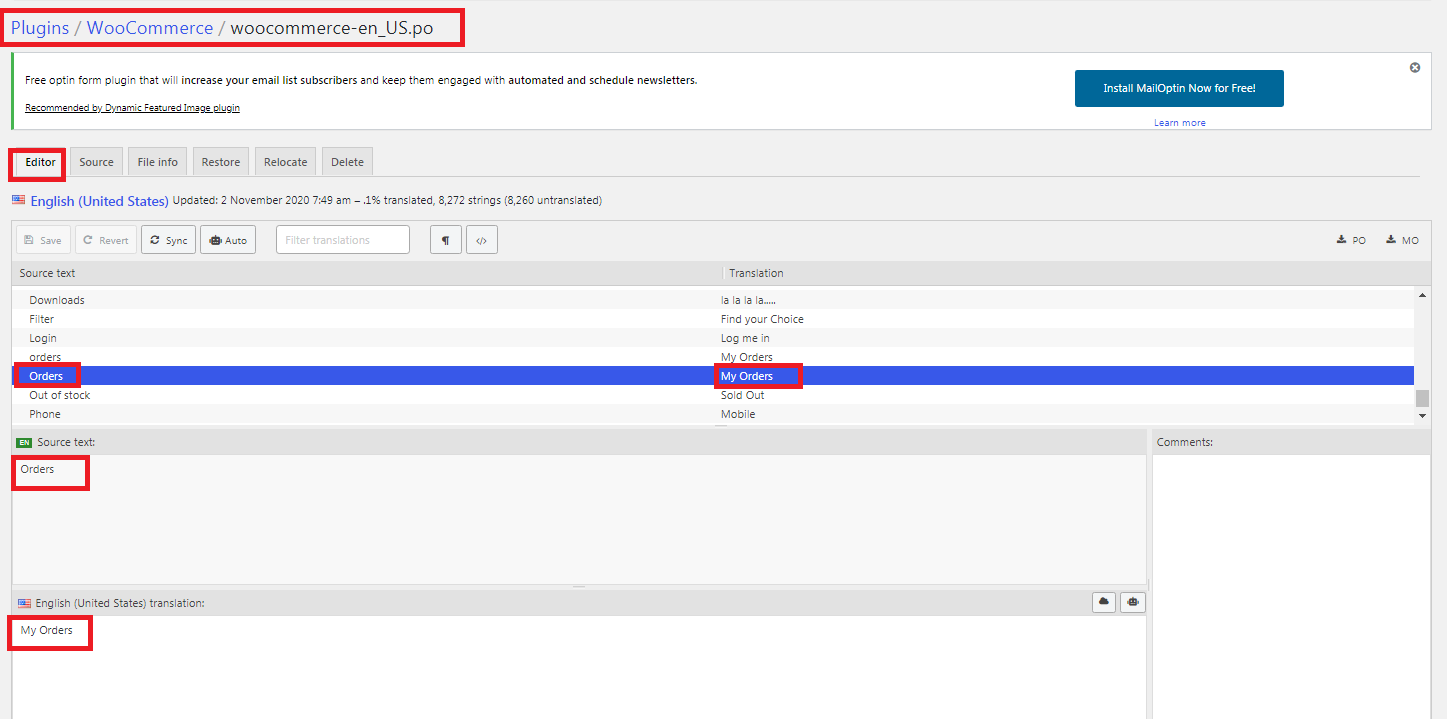Click English (United States) language link
Image resolution: width=1447 pixels, height=719 pixels.
[x=99, y=201]
